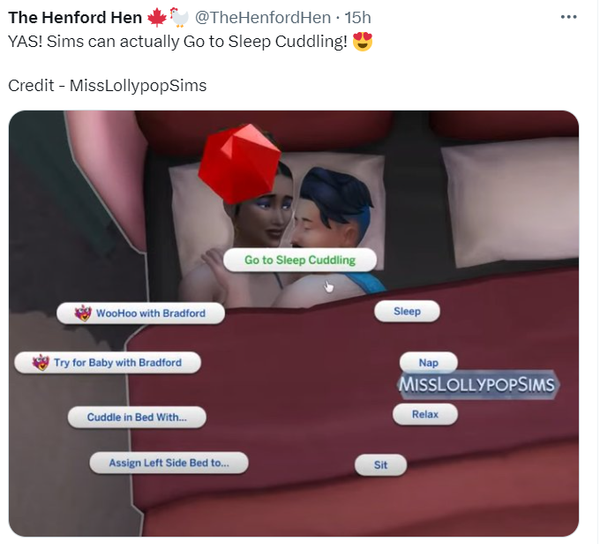Expand Cuddle in Bed With... submenu
This screenshot has width=600, height=544.
(x=137, y=417)
